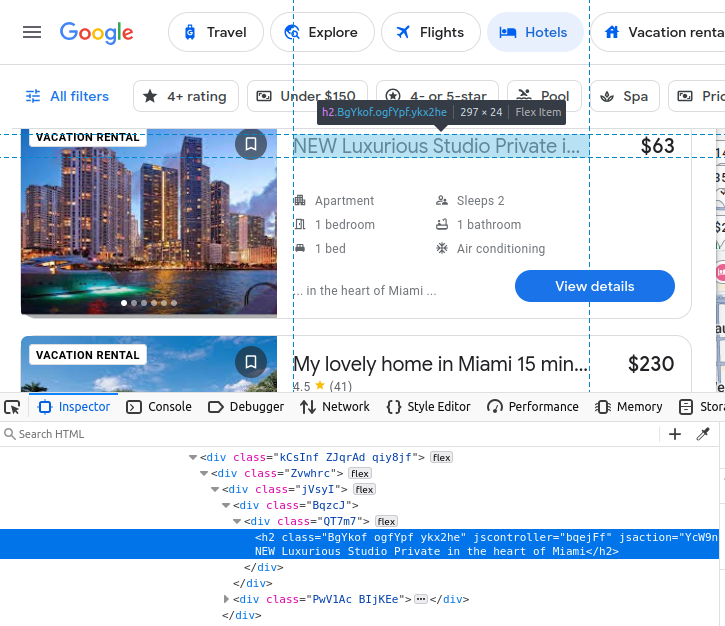The width and height of the screenshot is (725, 626).
Task: Click the View details button
Action: [594, 286]
